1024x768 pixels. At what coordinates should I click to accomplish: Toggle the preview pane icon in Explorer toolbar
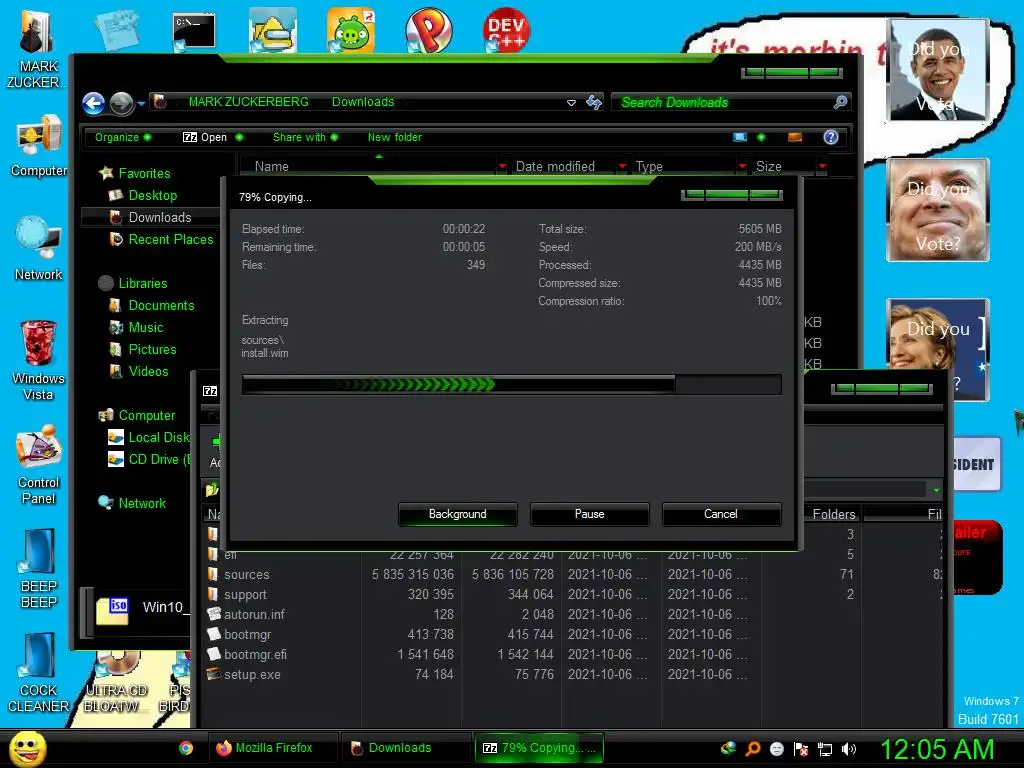[795, 137]
